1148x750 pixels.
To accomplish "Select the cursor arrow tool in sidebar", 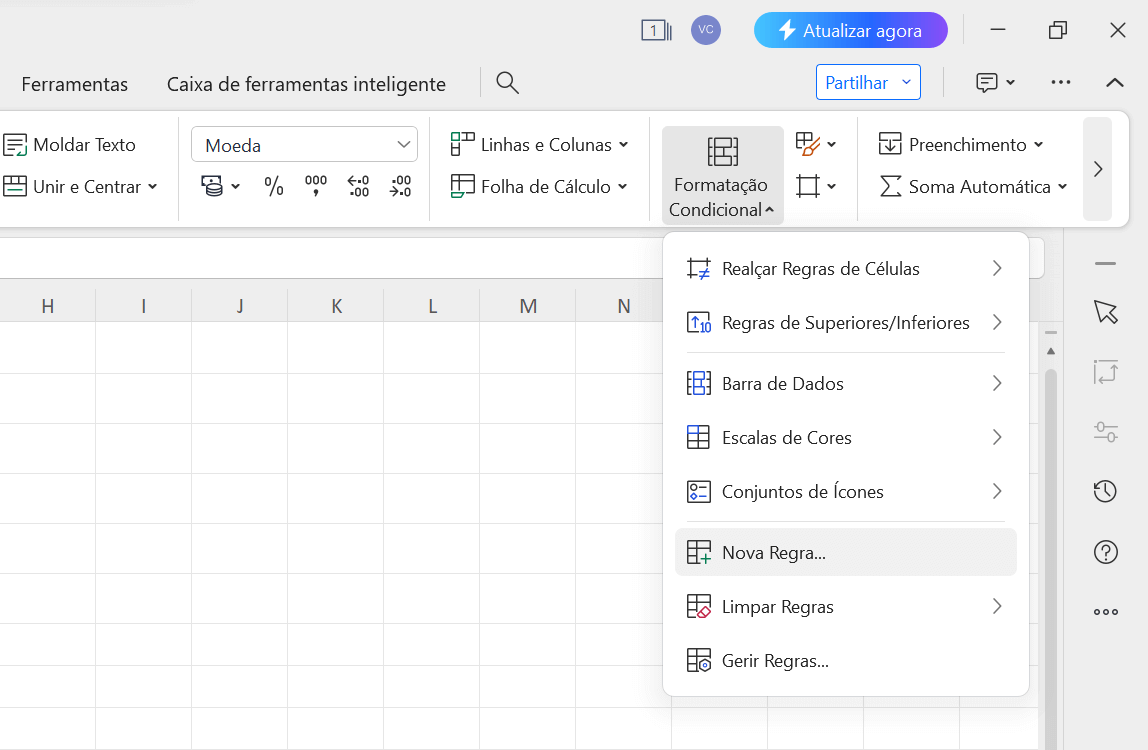I will click(x=1105, y=312).
